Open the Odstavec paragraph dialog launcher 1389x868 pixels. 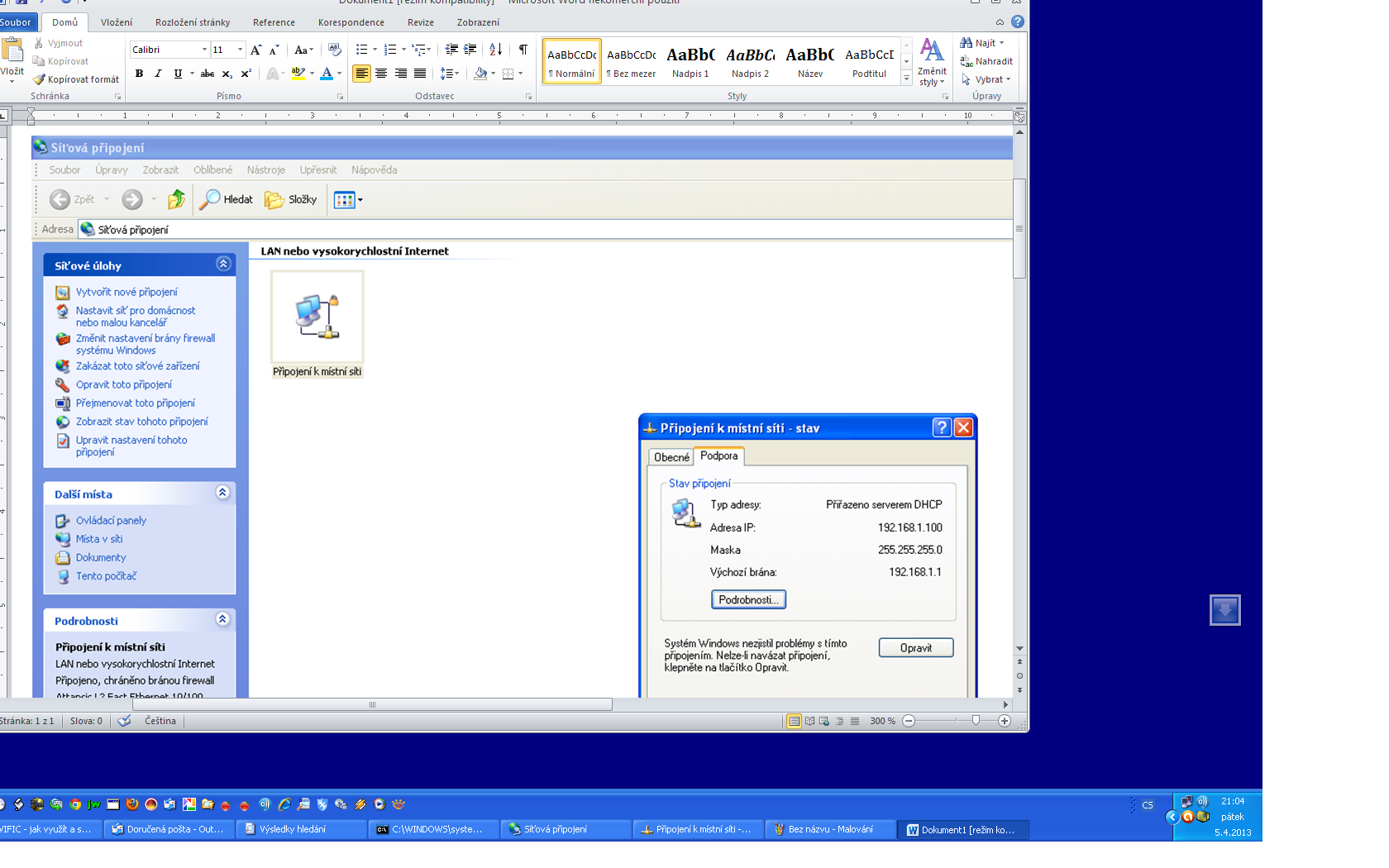pyautogui.click(x=529, y=97)
